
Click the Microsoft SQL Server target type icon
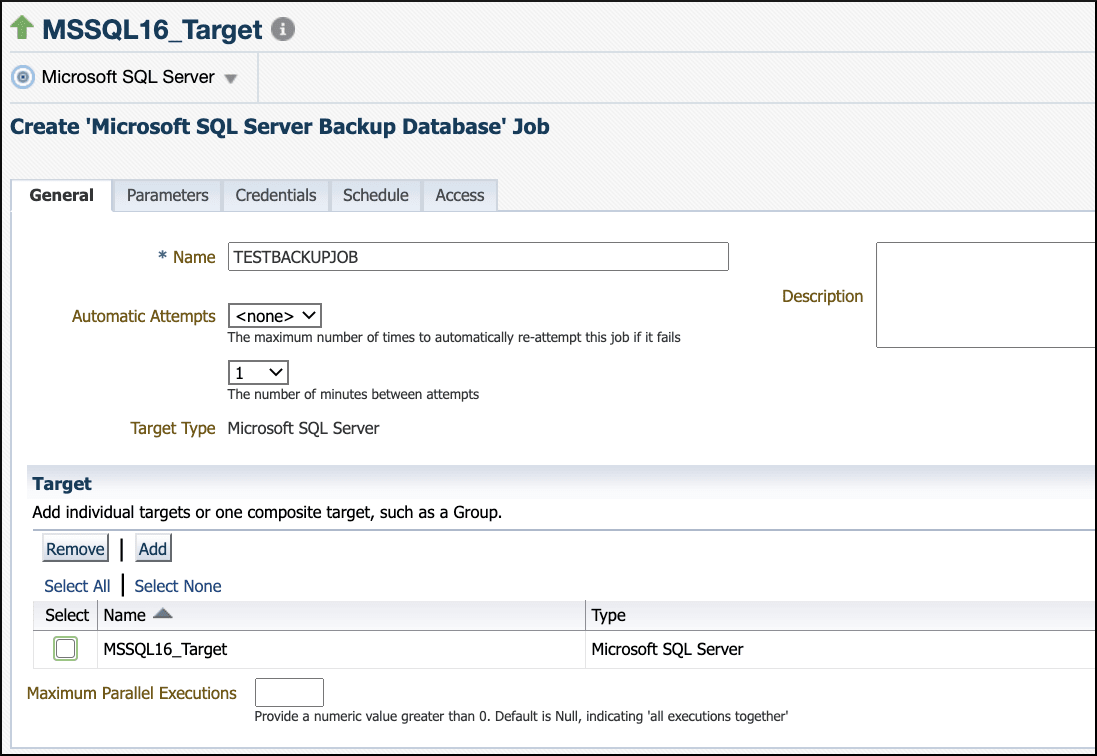pos(22,77)
